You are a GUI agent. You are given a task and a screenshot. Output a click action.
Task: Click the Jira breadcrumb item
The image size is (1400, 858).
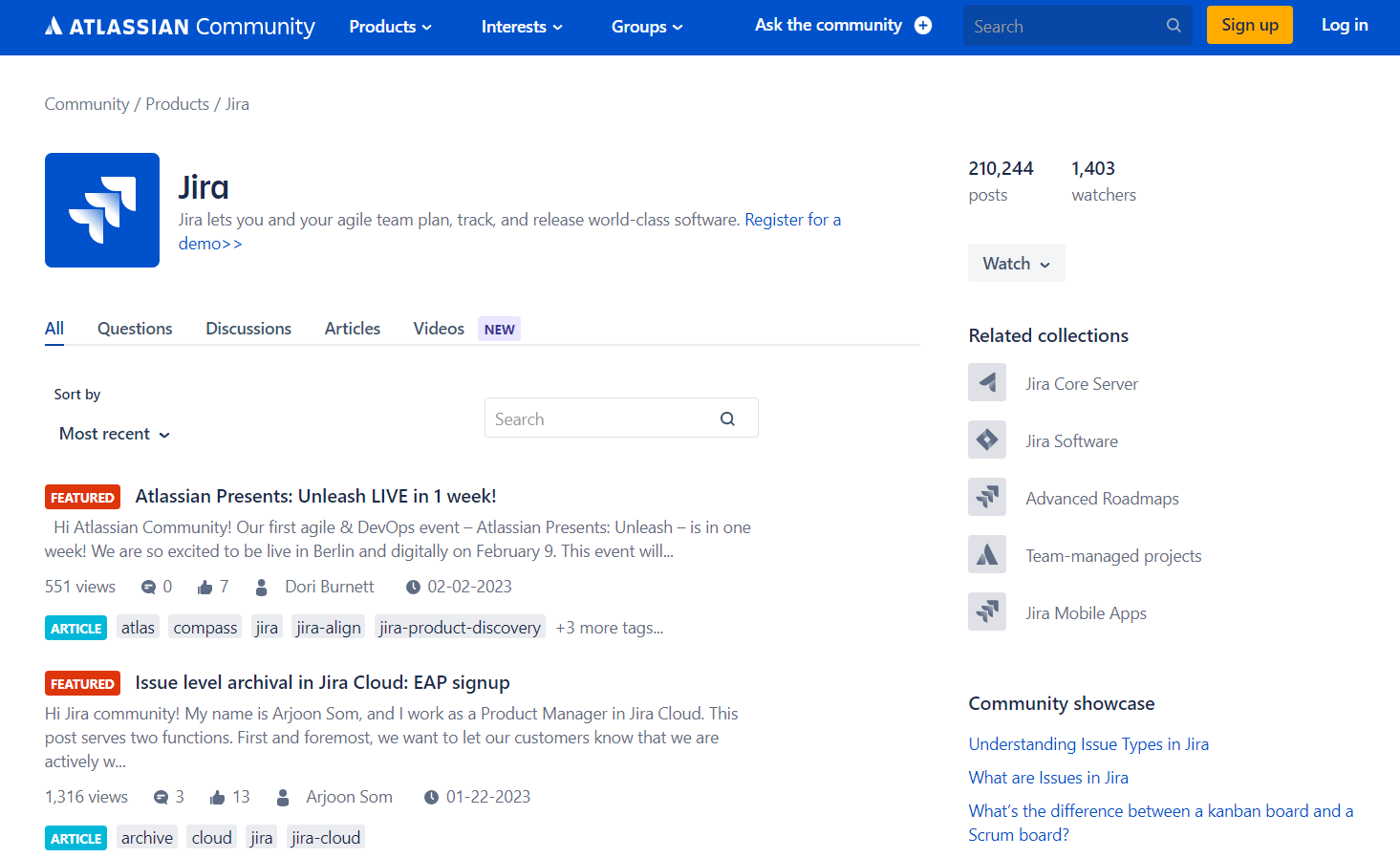click(237, 104)
